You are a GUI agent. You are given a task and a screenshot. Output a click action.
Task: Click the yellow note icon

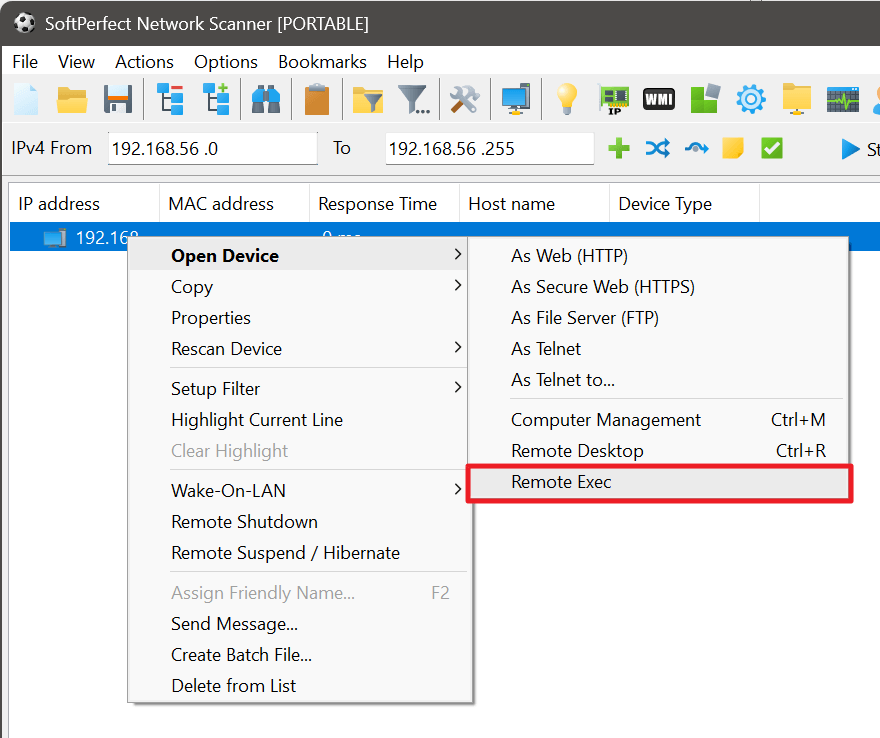click(732, 149)
